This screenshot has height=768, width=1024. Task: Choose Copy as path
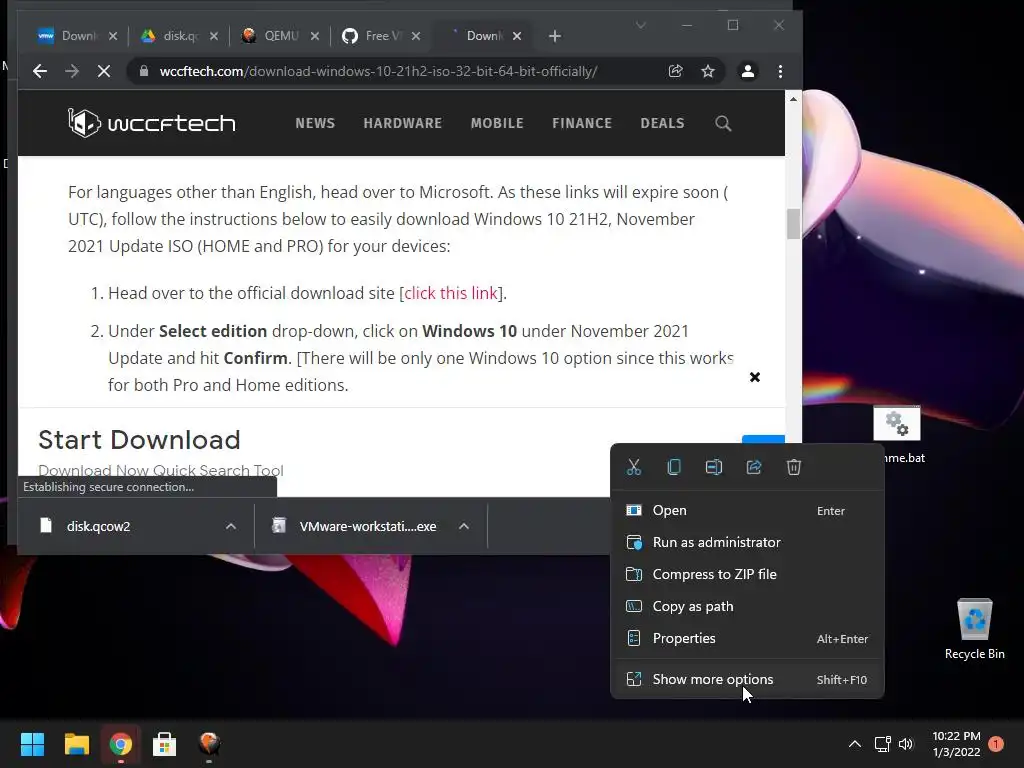tap(747, 606)
